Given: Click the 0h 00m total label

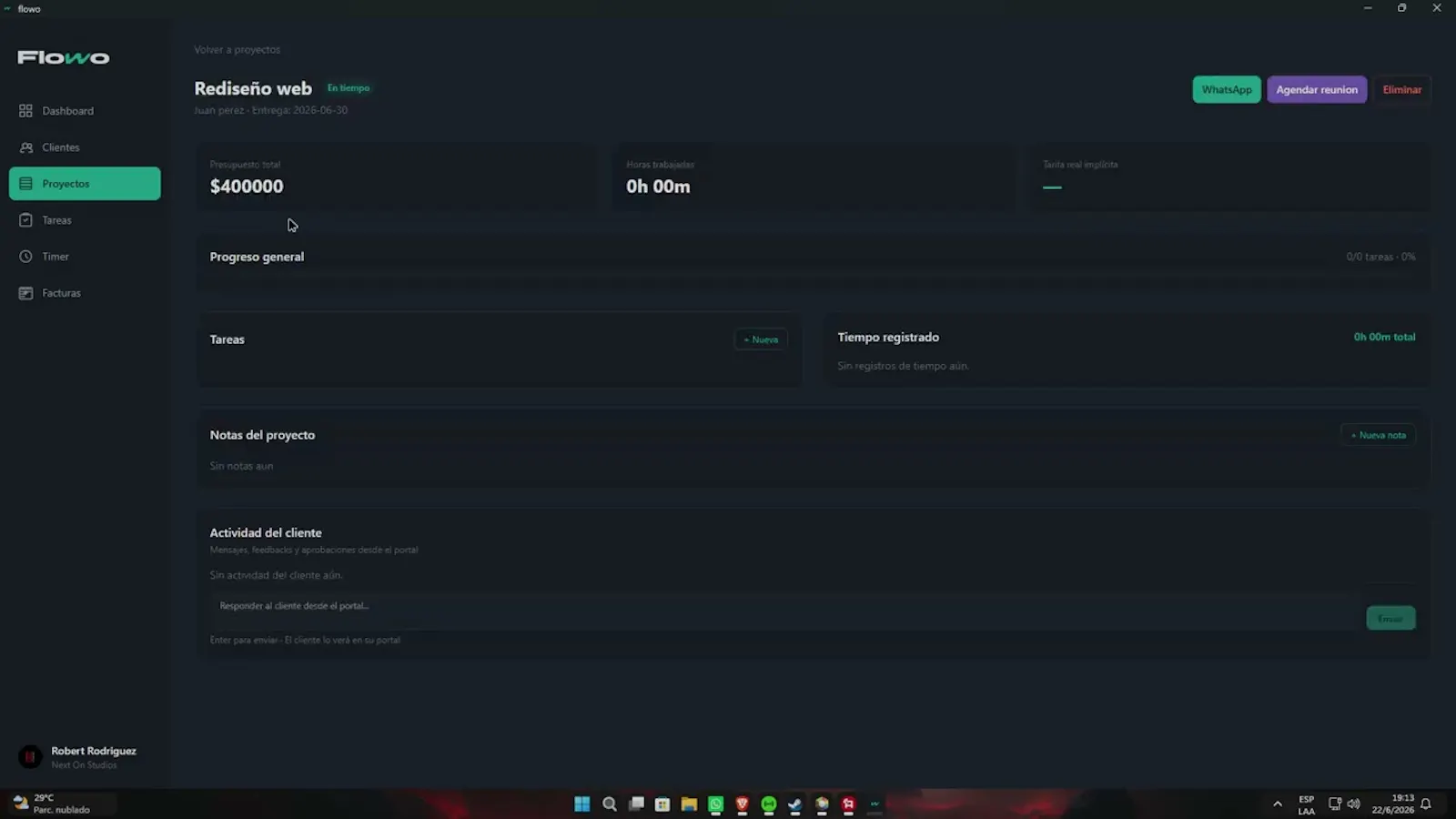Looking at the screenshot, I should point(1384,337).
